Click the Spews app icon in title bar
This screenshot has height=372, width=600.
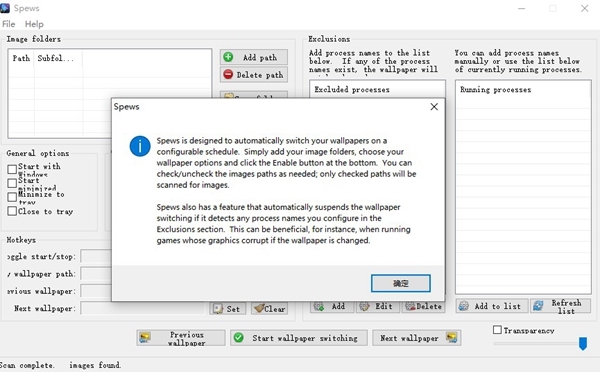tap(5, 8)
